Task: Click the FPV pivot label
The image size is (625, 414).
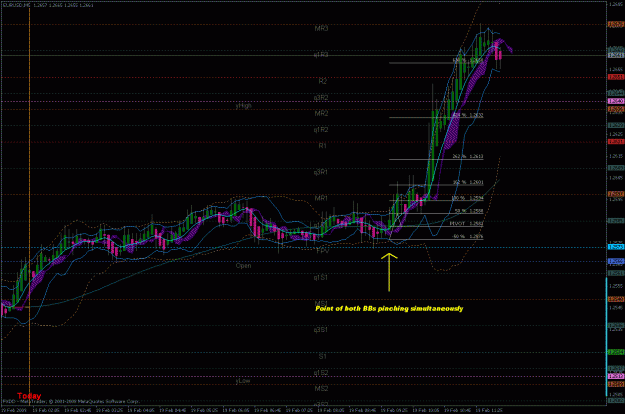Action: (x=322, y=251)
